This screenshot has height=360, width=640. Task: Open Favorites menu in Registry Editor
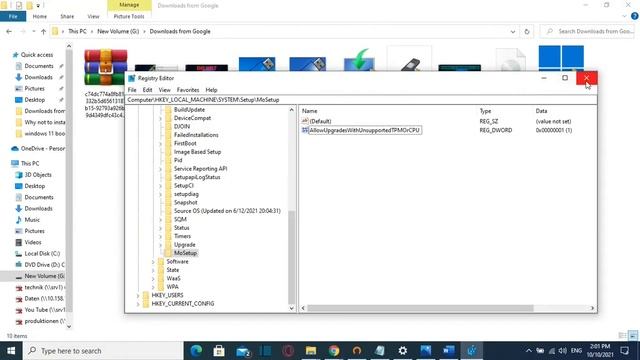pos(188,90)
